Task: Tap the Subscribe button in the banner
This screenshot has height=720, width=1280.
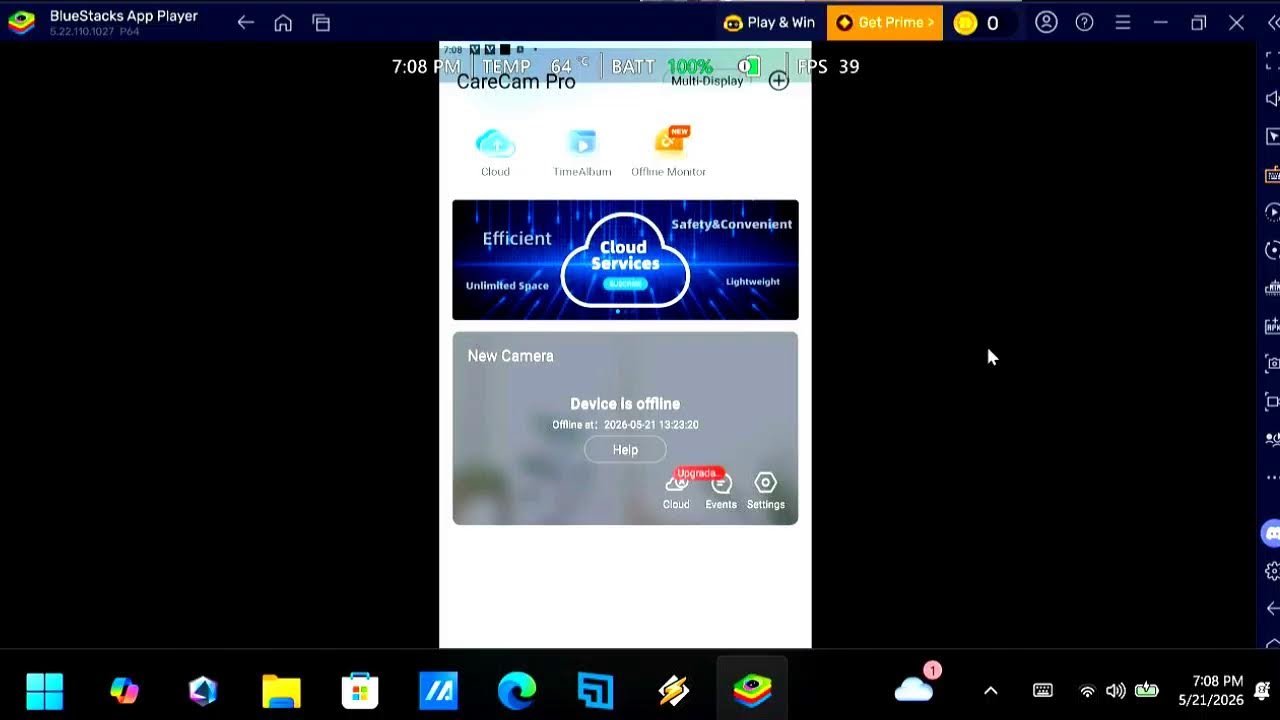Action: coord(626,284)
